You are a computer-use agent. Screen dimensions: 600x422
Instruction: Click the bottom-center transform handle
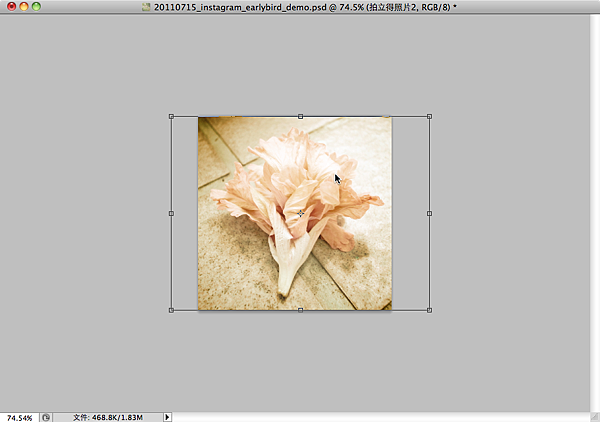300,310
